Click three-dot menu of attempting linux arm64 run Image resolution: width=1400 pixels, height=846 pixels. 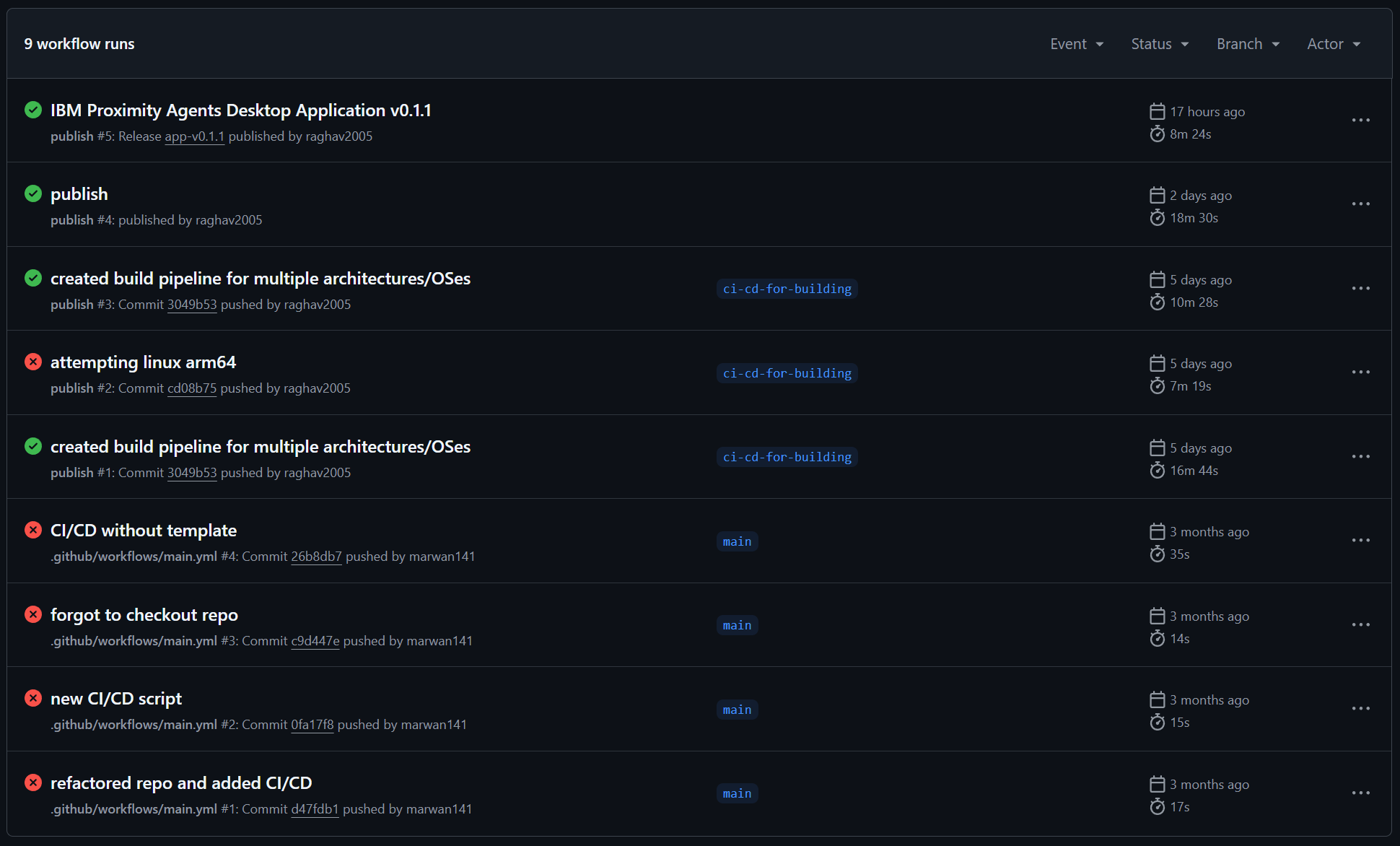pyautogui.click(x=1360, y=372)
